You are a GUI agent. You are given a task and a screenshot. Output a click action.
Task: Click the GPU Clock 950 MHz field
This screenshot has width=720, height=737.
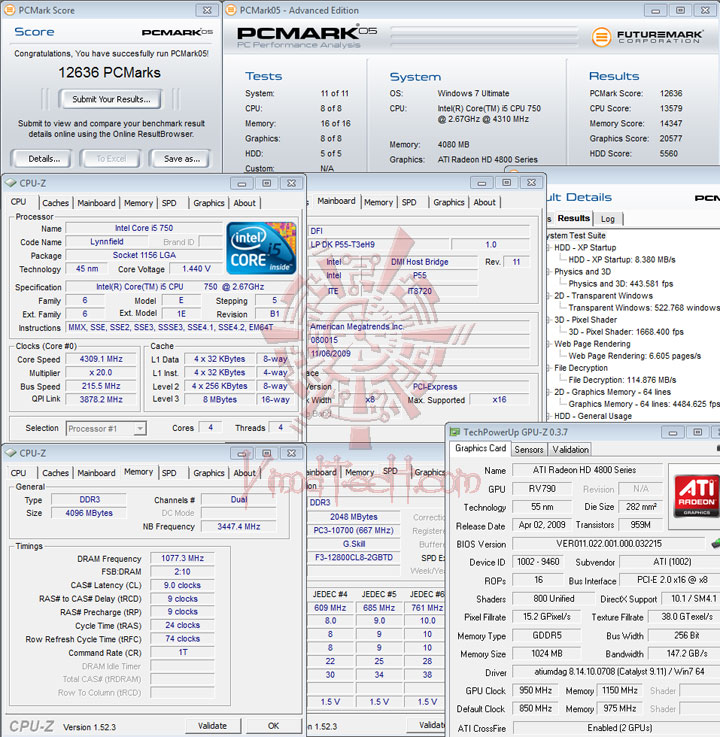[x=535, y=690]
